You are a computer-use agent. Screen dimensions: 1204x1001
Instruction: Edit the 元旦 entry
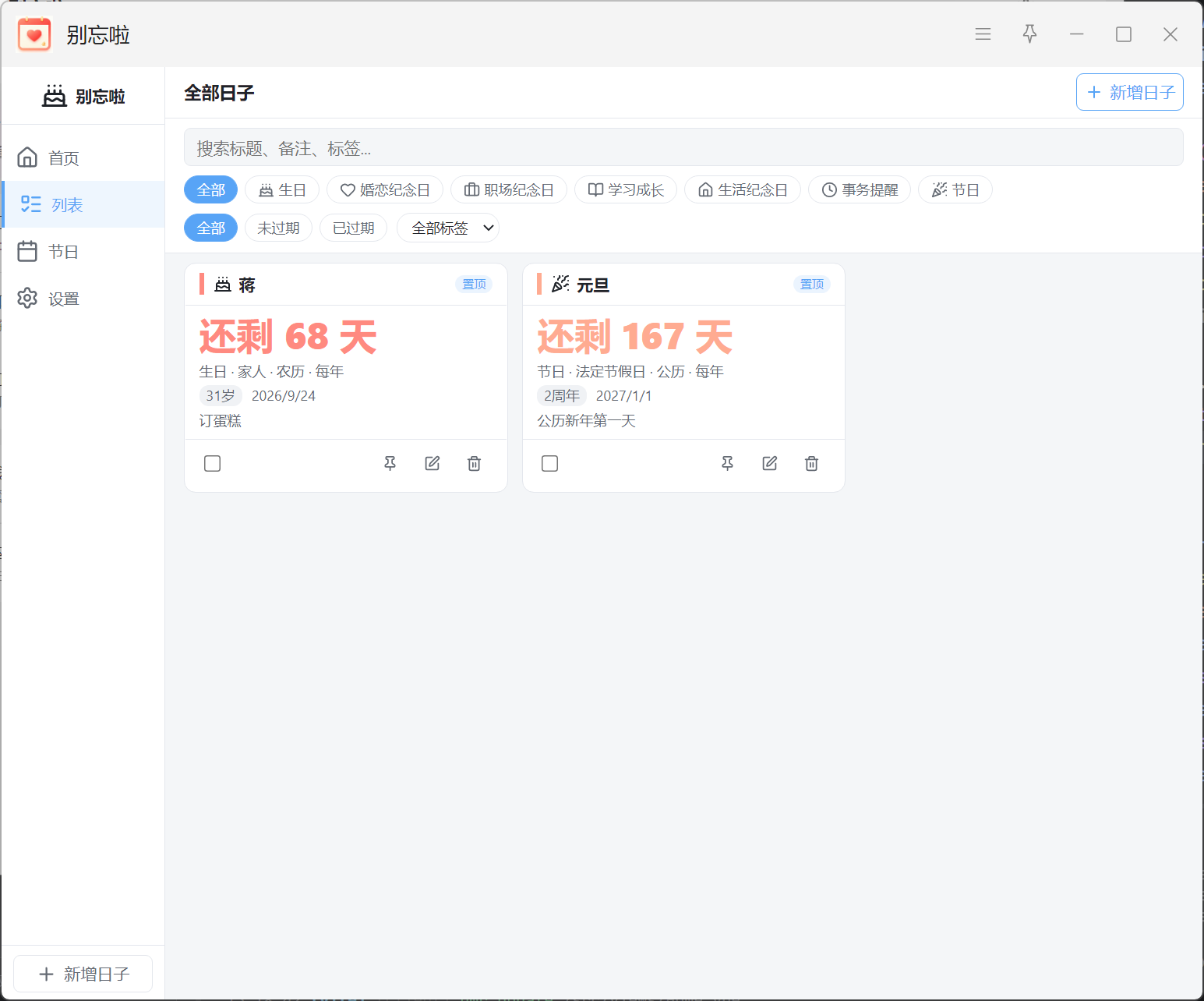[770, 464]
